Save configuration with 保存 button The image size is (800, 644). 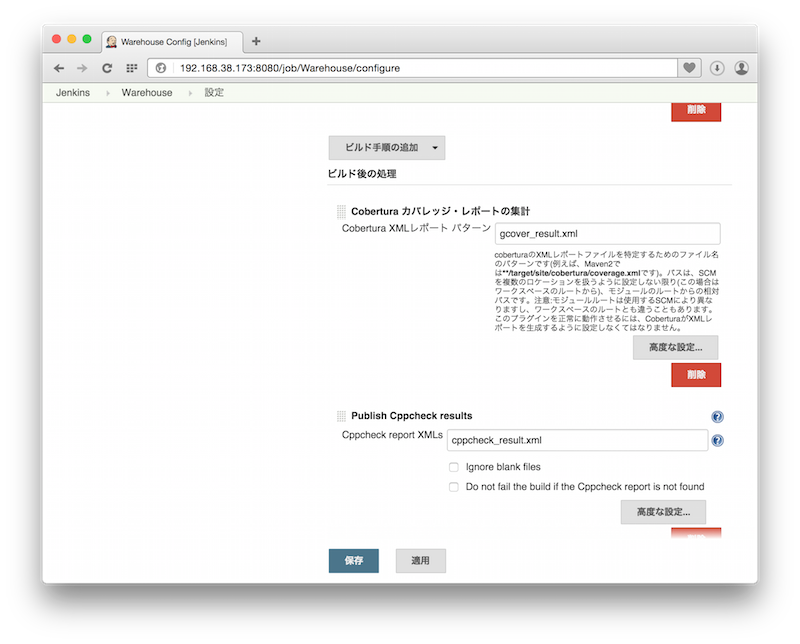pos(353,561)
